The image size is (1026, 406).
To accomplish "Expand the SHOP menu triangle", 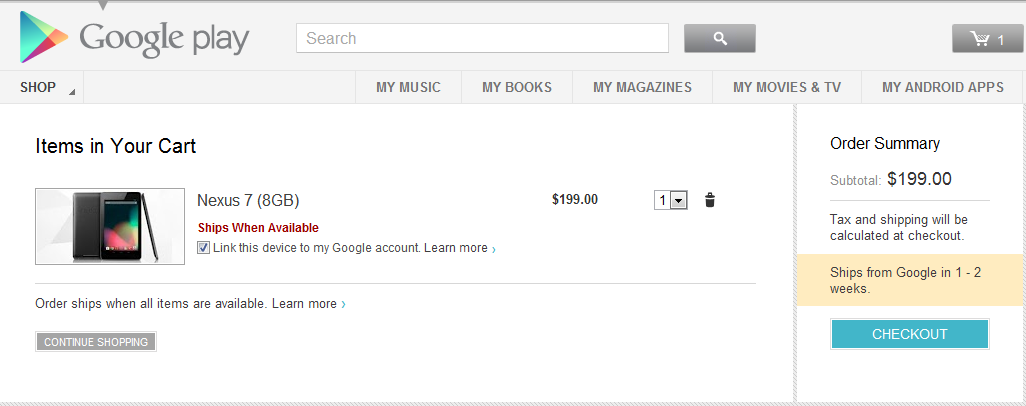I will 72,92.
